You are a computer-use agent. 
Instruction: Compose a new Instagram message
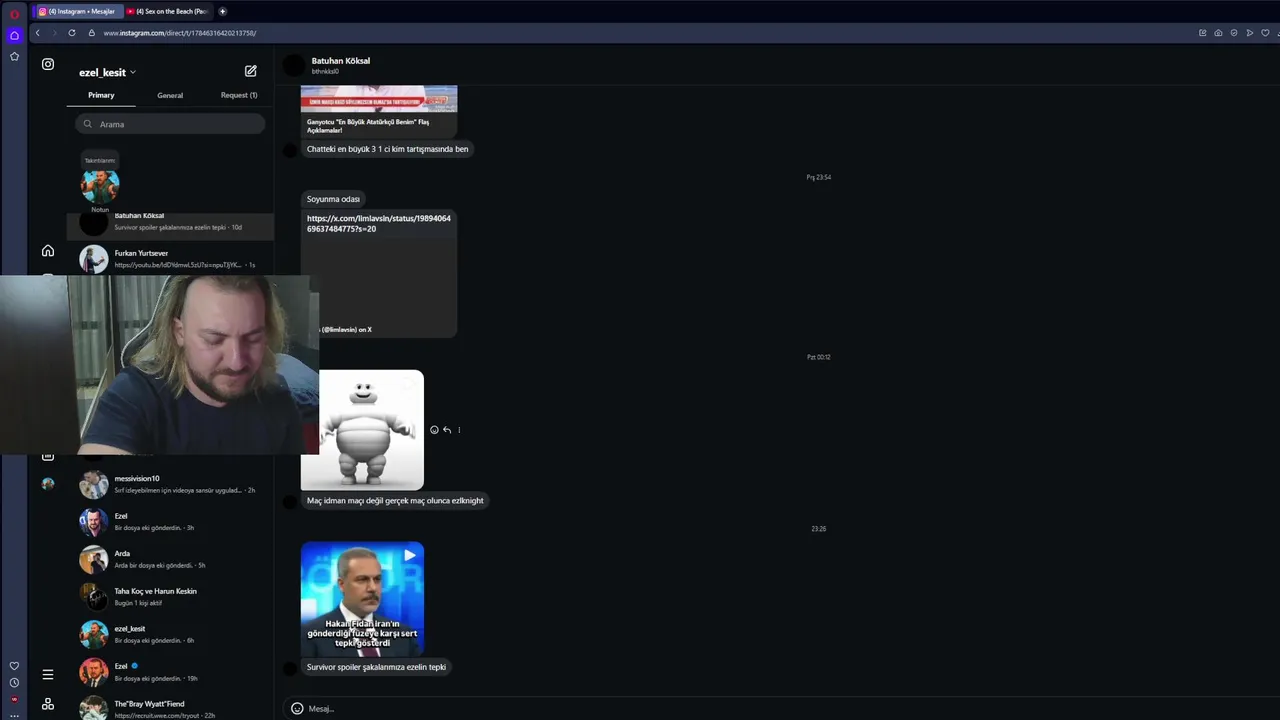click(251, 71)
